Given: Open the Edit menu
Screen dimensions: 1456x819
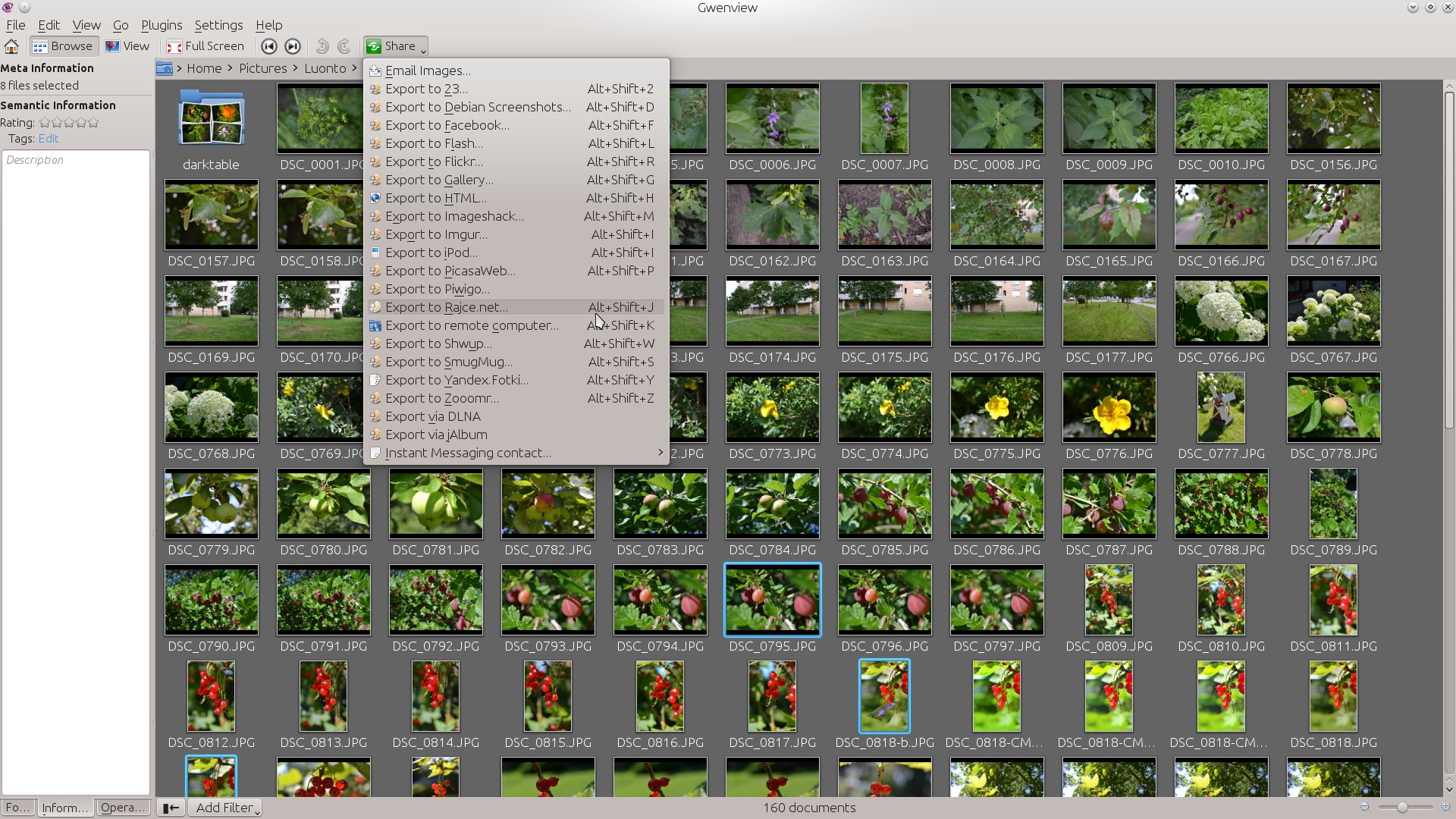Looking at the screenshot, I should [49, 25].
